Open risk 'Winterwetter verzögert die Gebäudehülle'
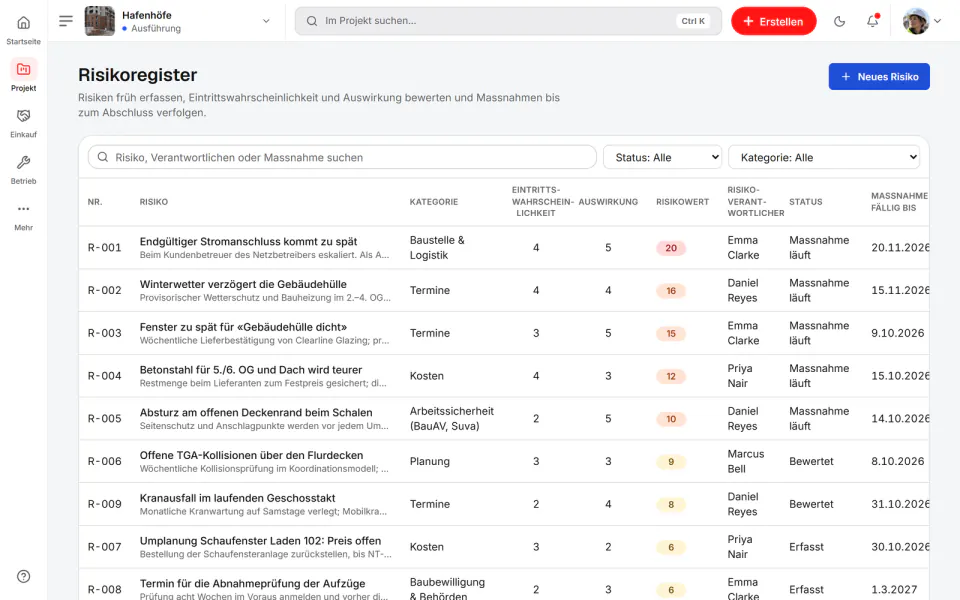 coord(243,284)
